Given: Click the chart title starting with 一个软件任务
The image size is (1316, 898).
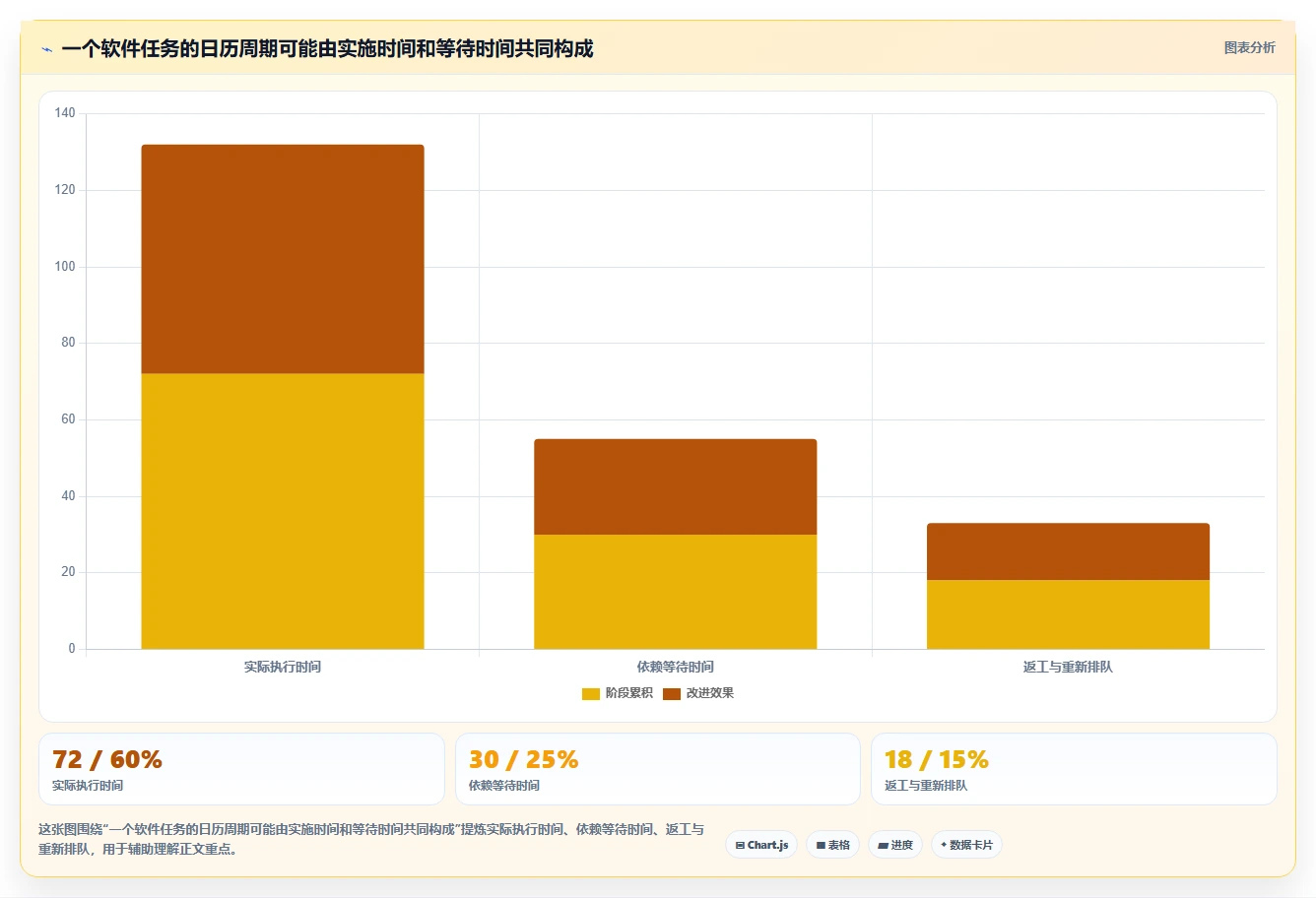Looking at the screenshot, I should (327, 49).
